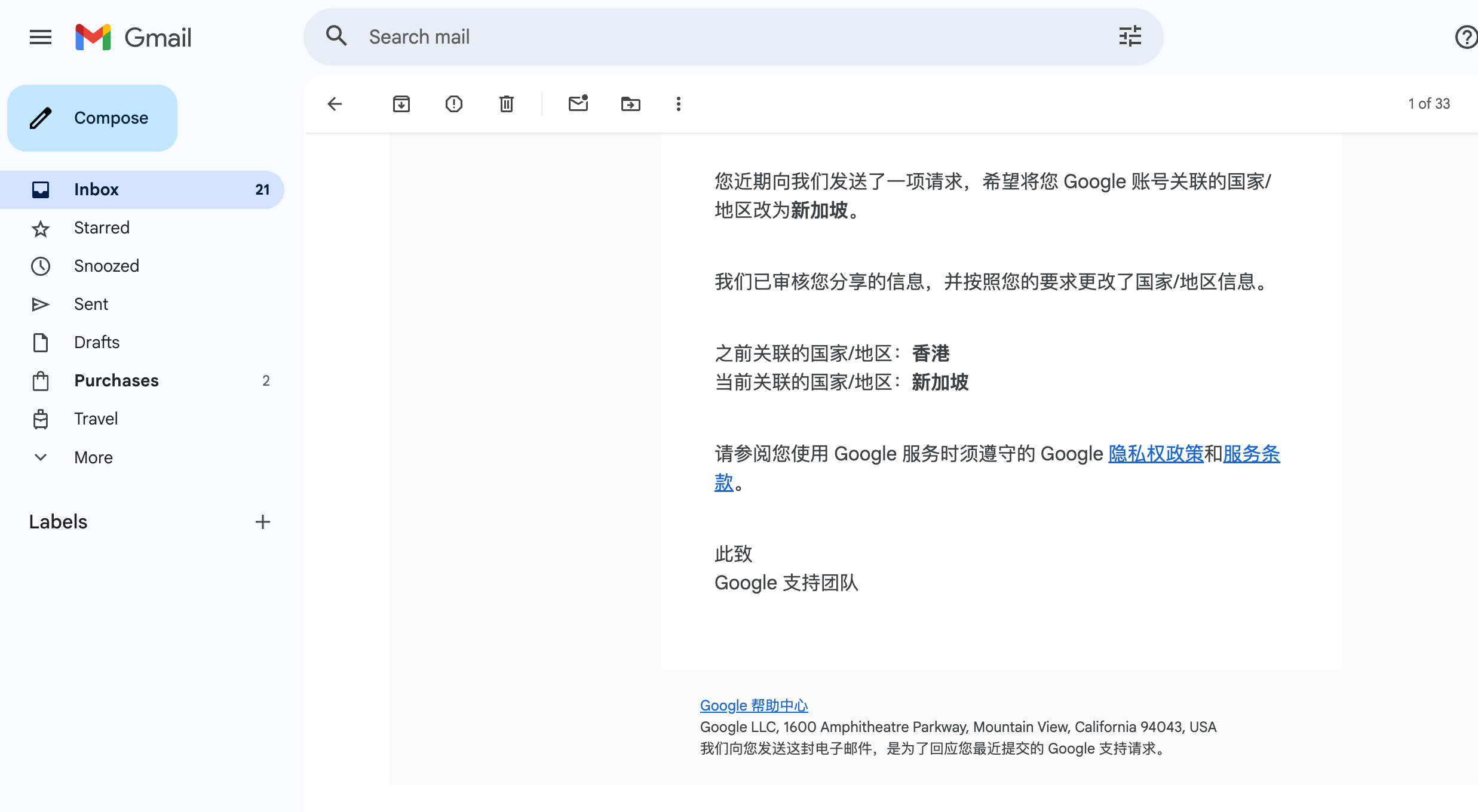Image resolution: width=1478 pixels, height=812 pixels.
Task: Toggle the main menu hamburger icon
Action: tap(41, 37)
